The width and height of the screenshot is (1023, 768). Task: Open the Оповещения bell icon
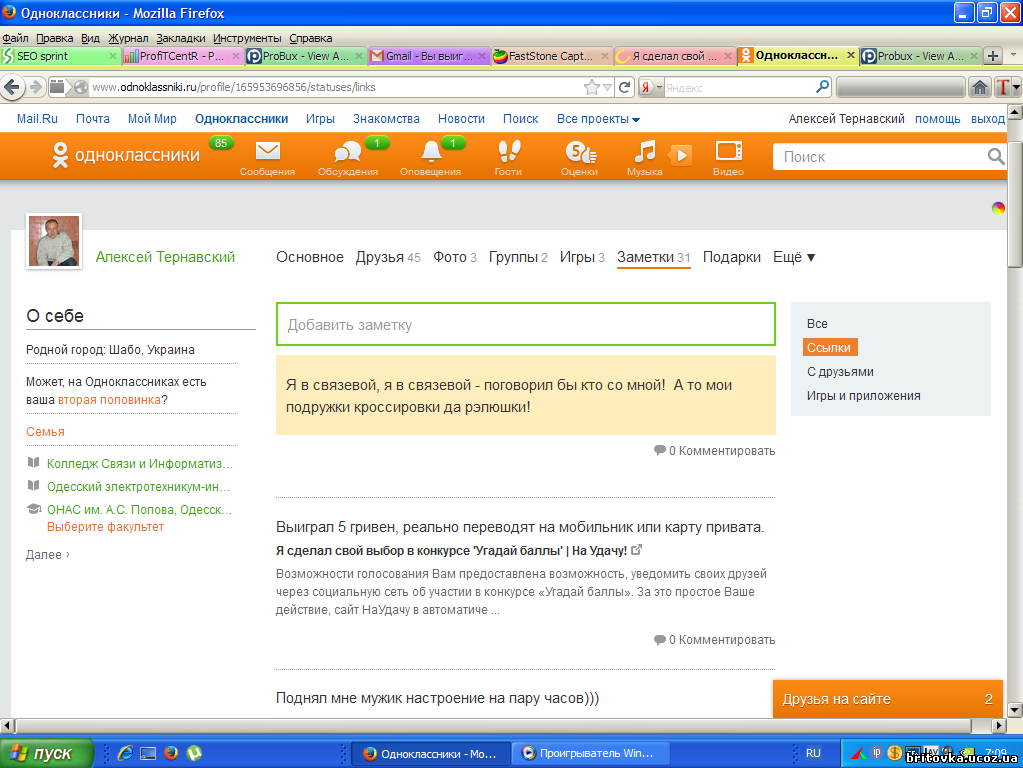(431, 151)
